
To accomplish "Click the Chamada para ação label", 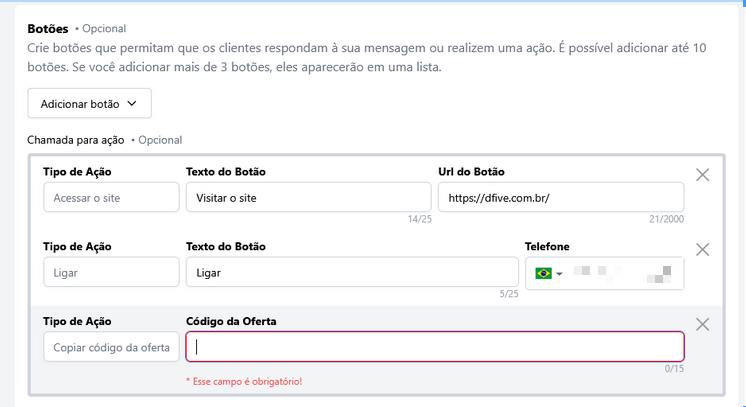I will tap(75, 140).
